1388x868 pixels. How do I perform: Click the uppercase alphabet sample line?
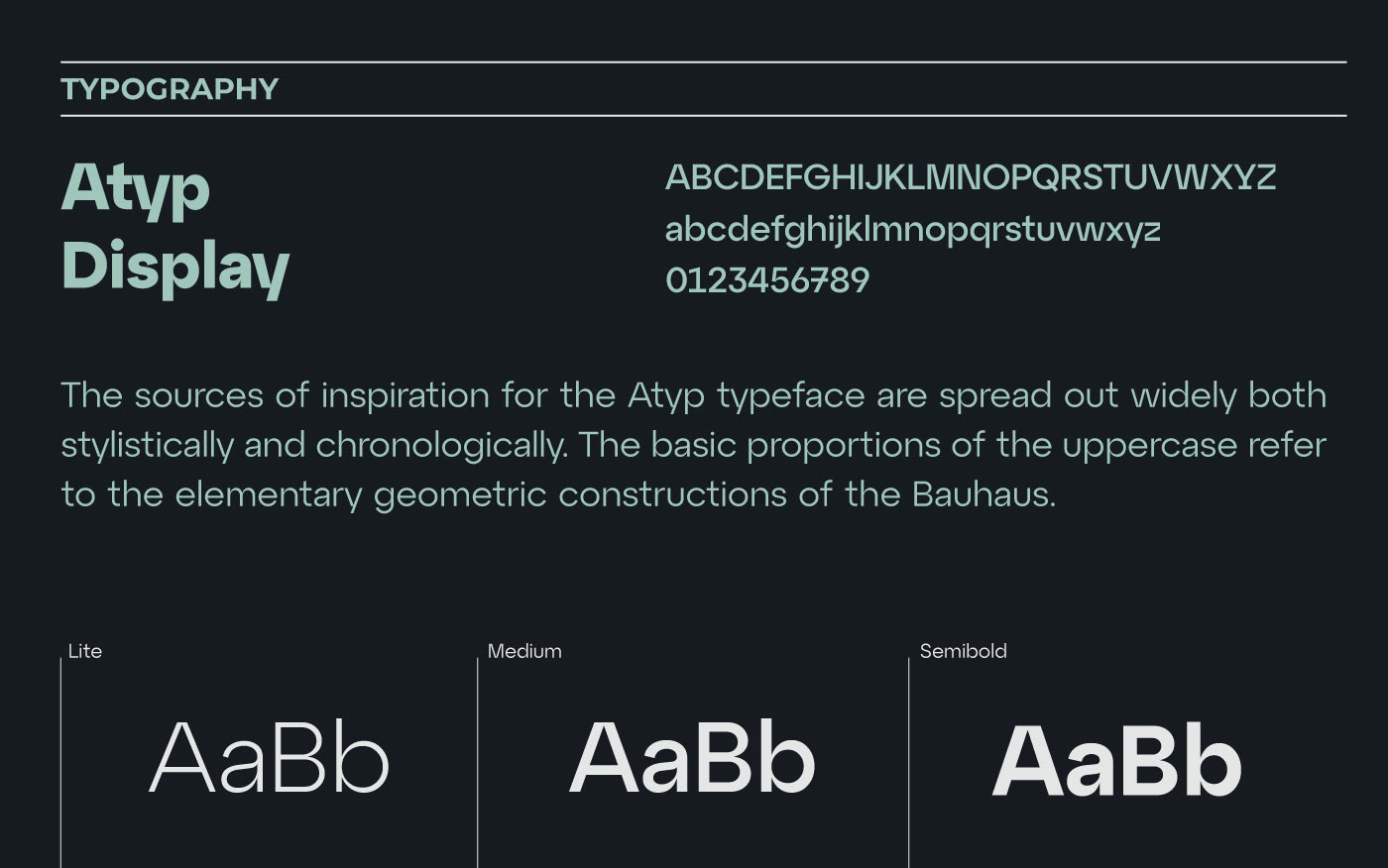point(971,178)
